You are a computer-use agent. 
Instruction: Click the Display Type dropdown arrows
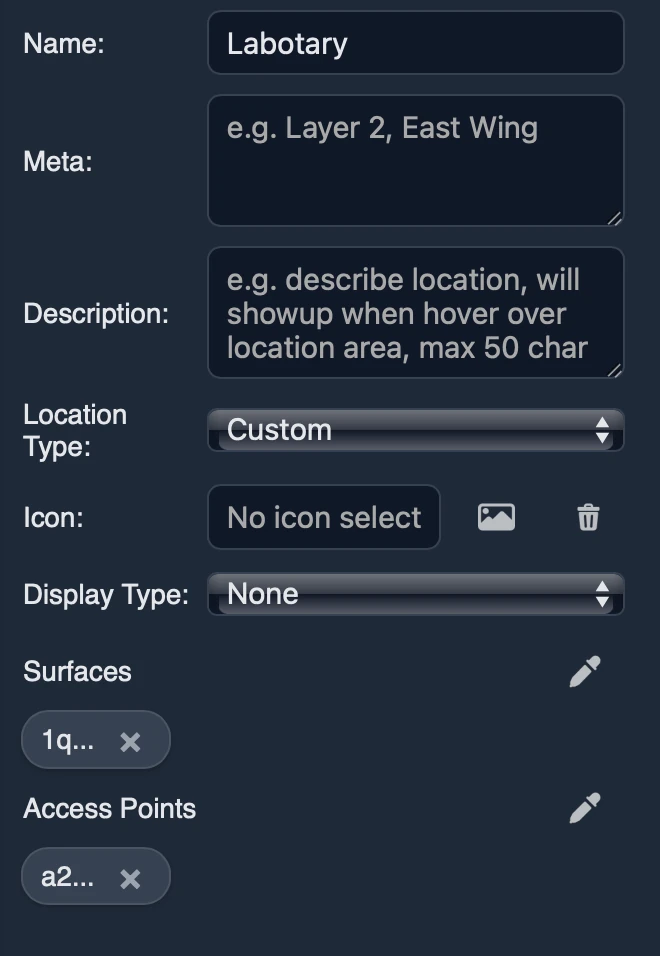(601, 593)
